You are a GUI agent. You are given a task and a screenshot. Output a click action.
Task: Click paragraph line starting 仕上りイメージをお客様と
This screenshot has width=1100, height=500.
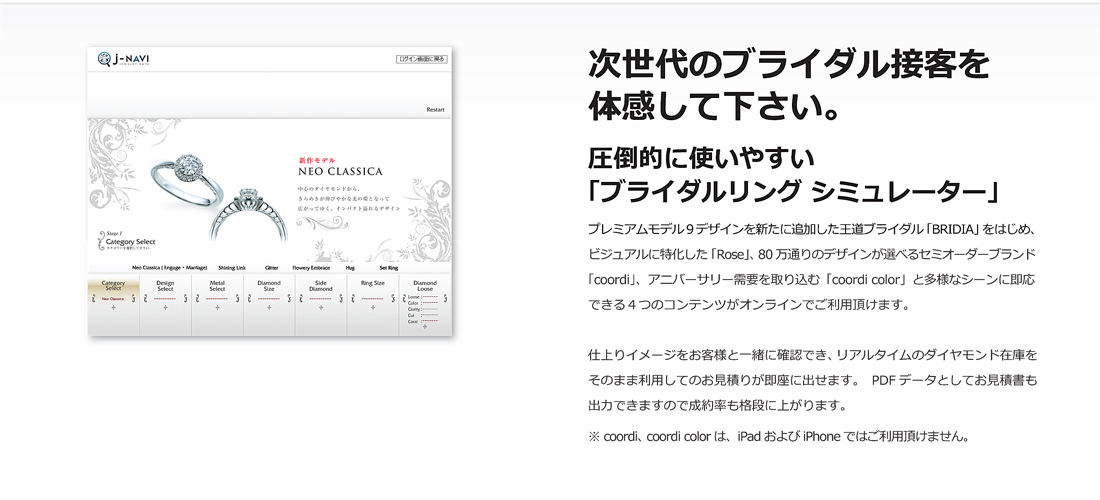(x=812, y=356)
